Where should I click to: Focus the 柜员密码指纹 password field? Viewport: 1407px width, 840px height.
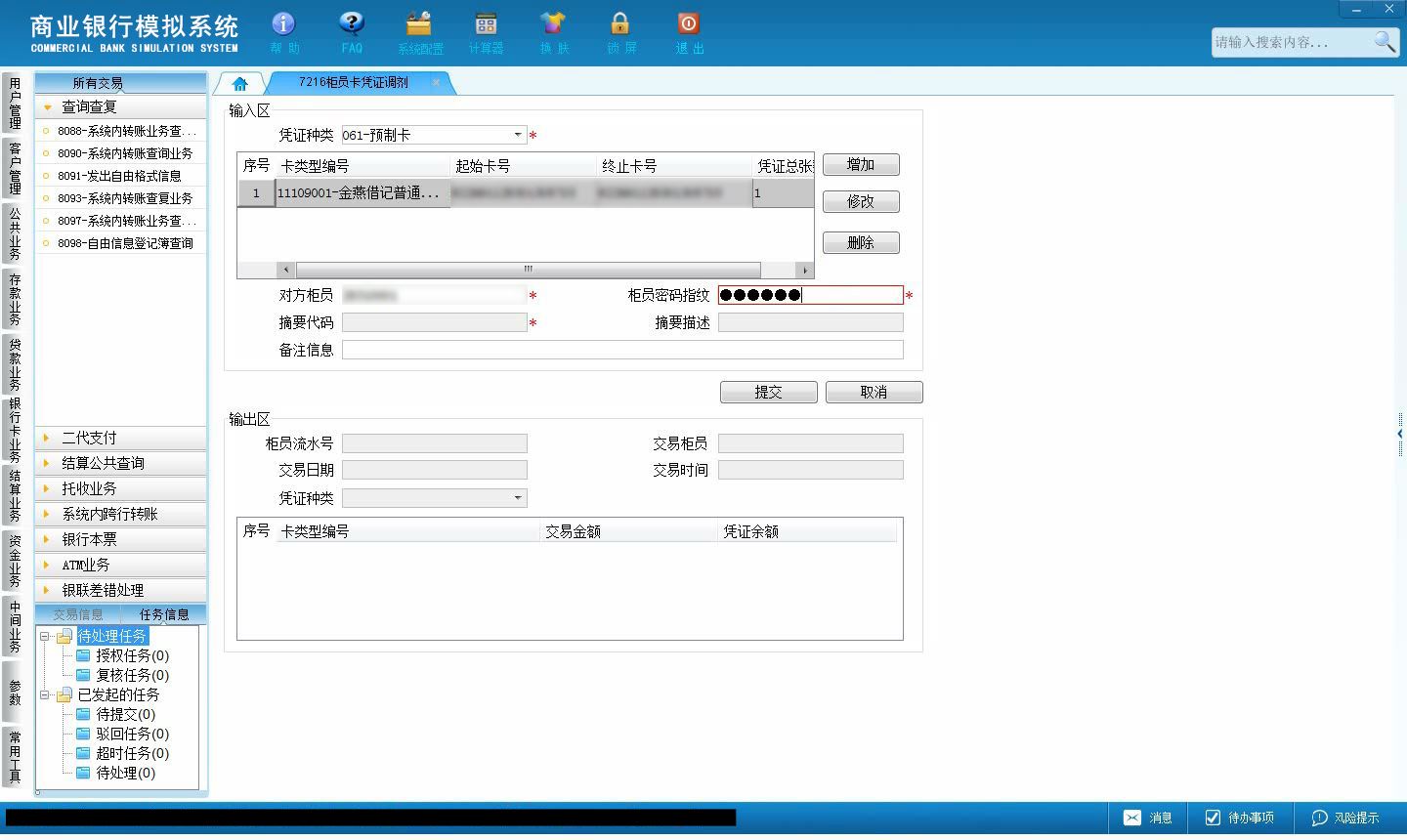811,295
